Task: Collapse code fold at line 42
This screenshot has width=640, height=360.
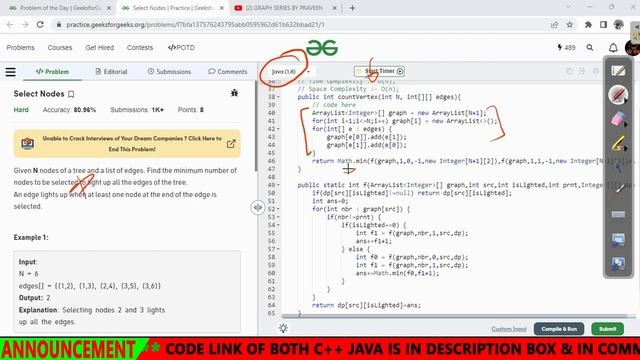Action: coord(278,129)
